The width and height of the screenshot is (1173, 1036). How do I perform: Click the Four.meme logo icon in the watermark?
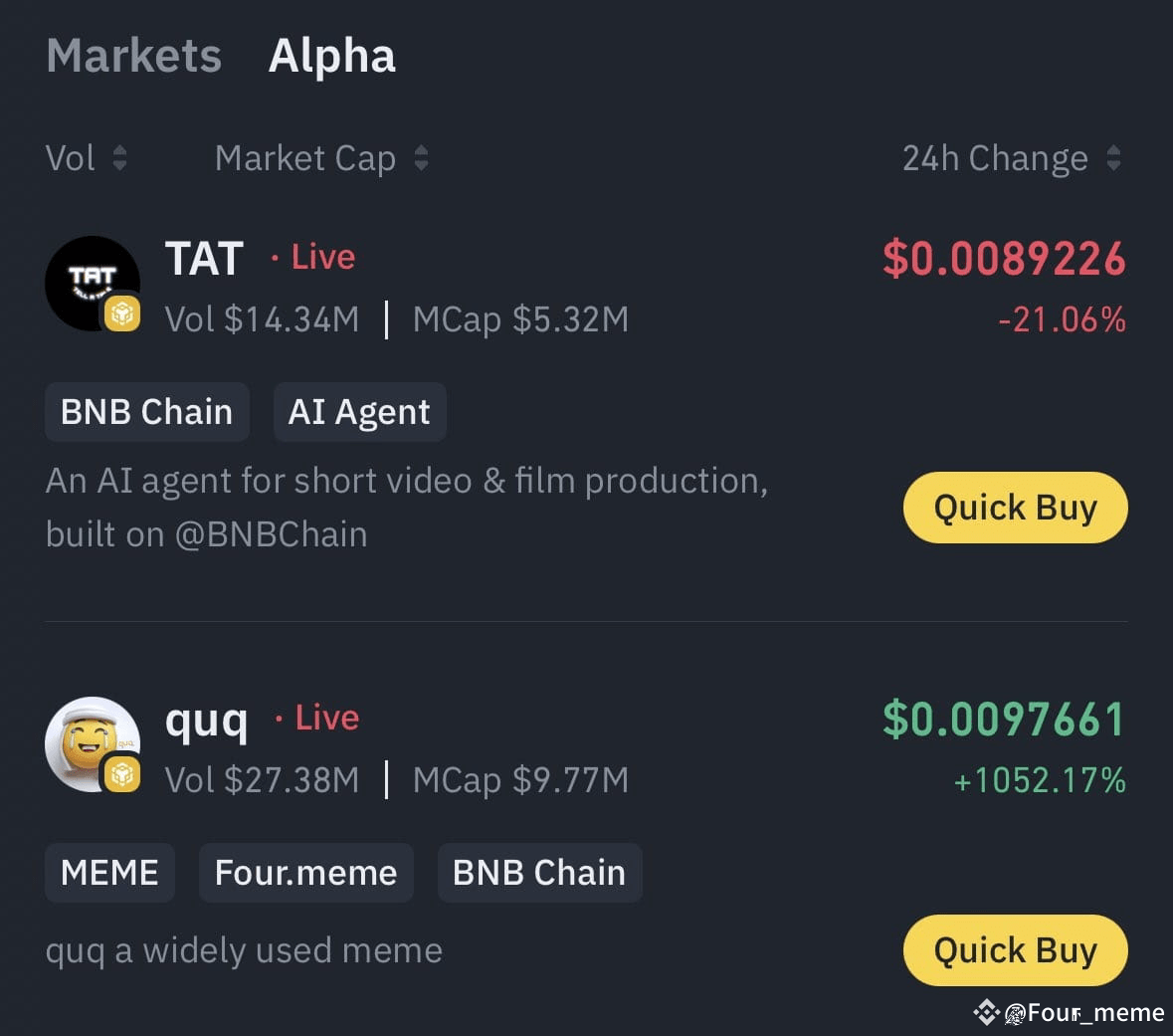click(1015, 1014)
